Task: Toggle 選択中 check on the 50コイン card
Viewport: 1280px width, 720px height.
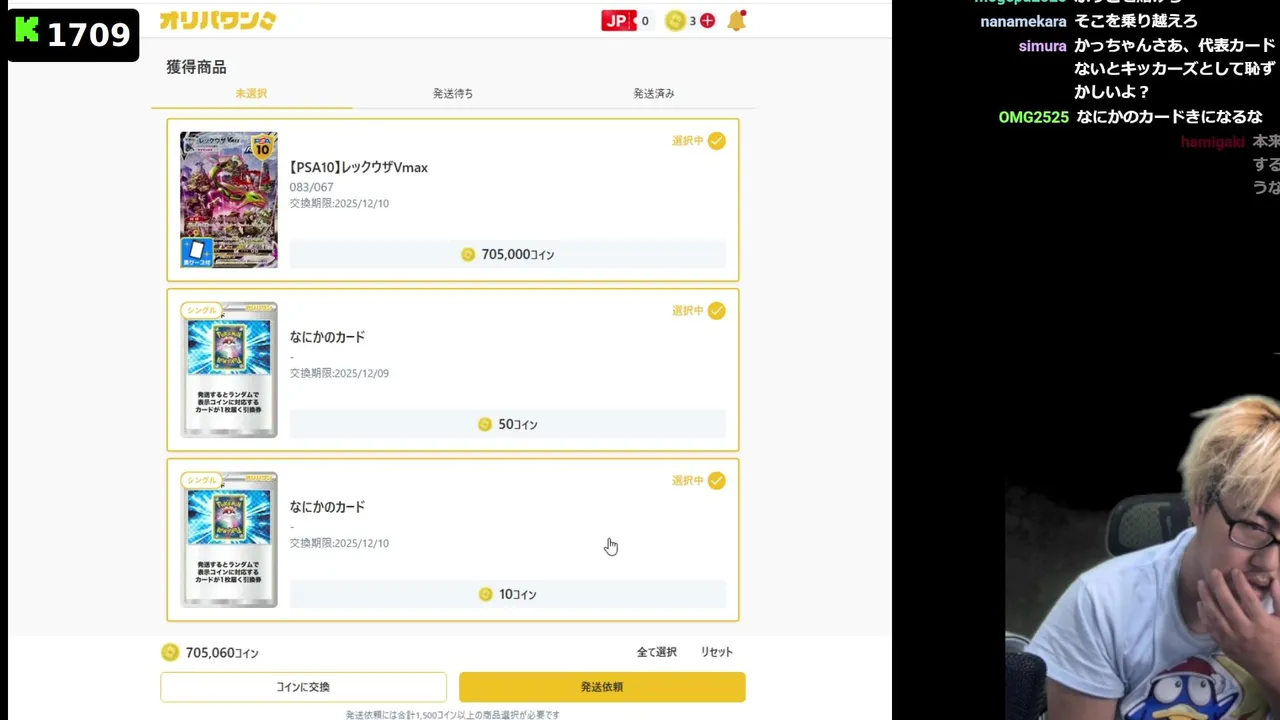Action: (717, 311)
